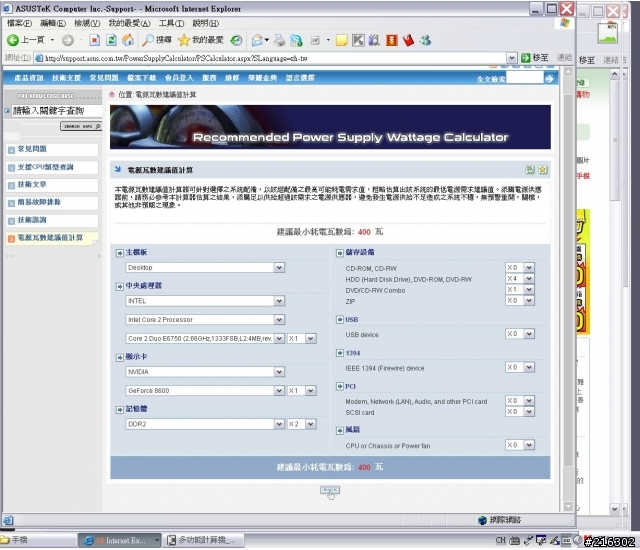Open the 編輯 (Edit) menu
Image resolution: width=640 pixels, height=550 pixels.
tap(53, 23)
